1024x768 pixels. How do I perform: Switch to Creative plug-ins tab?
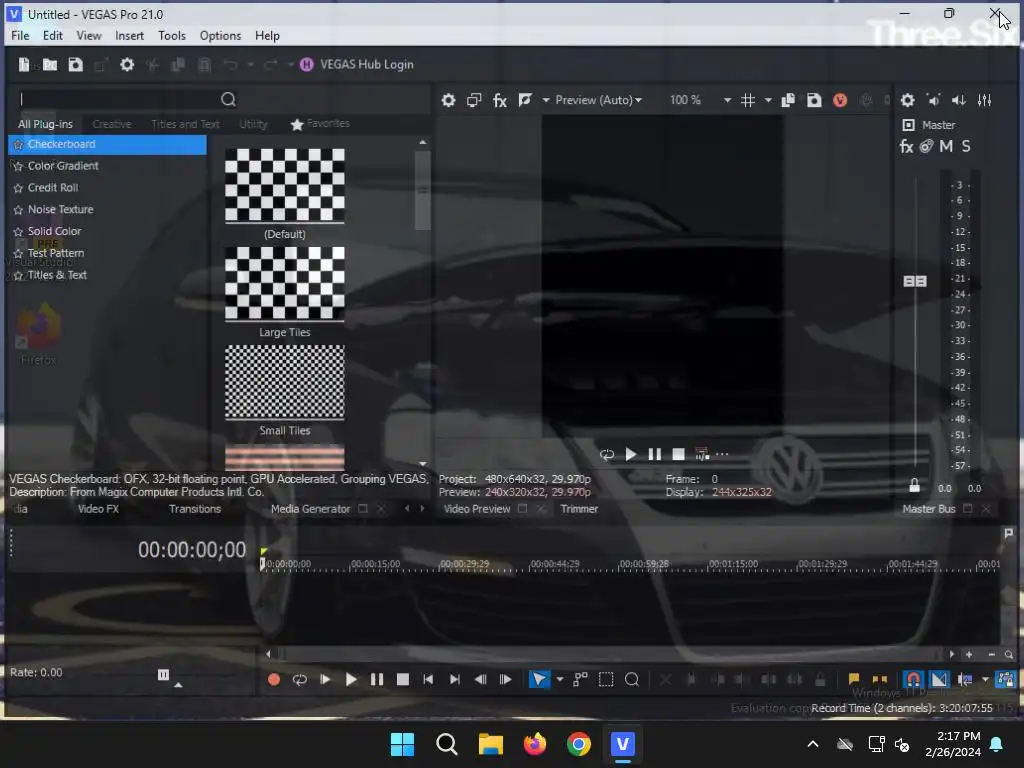click(x=112, y=124)
